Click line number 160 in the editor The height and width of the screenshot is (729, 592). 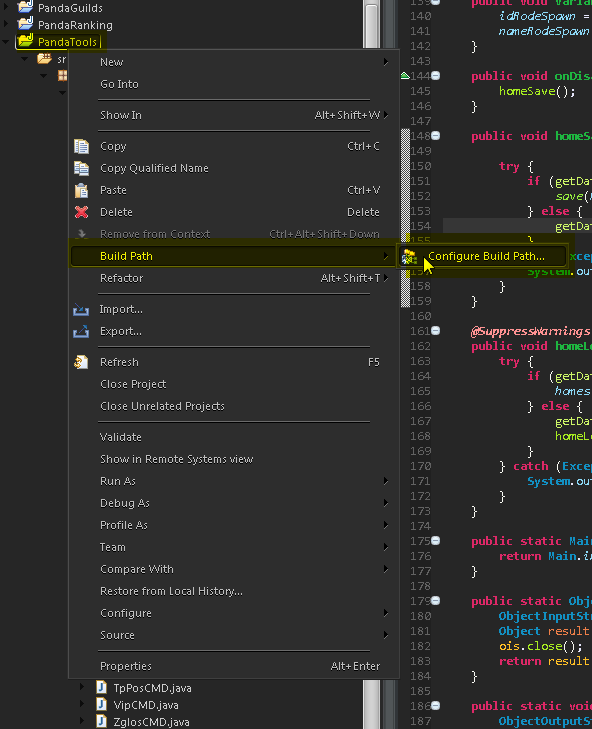[420, 316]
